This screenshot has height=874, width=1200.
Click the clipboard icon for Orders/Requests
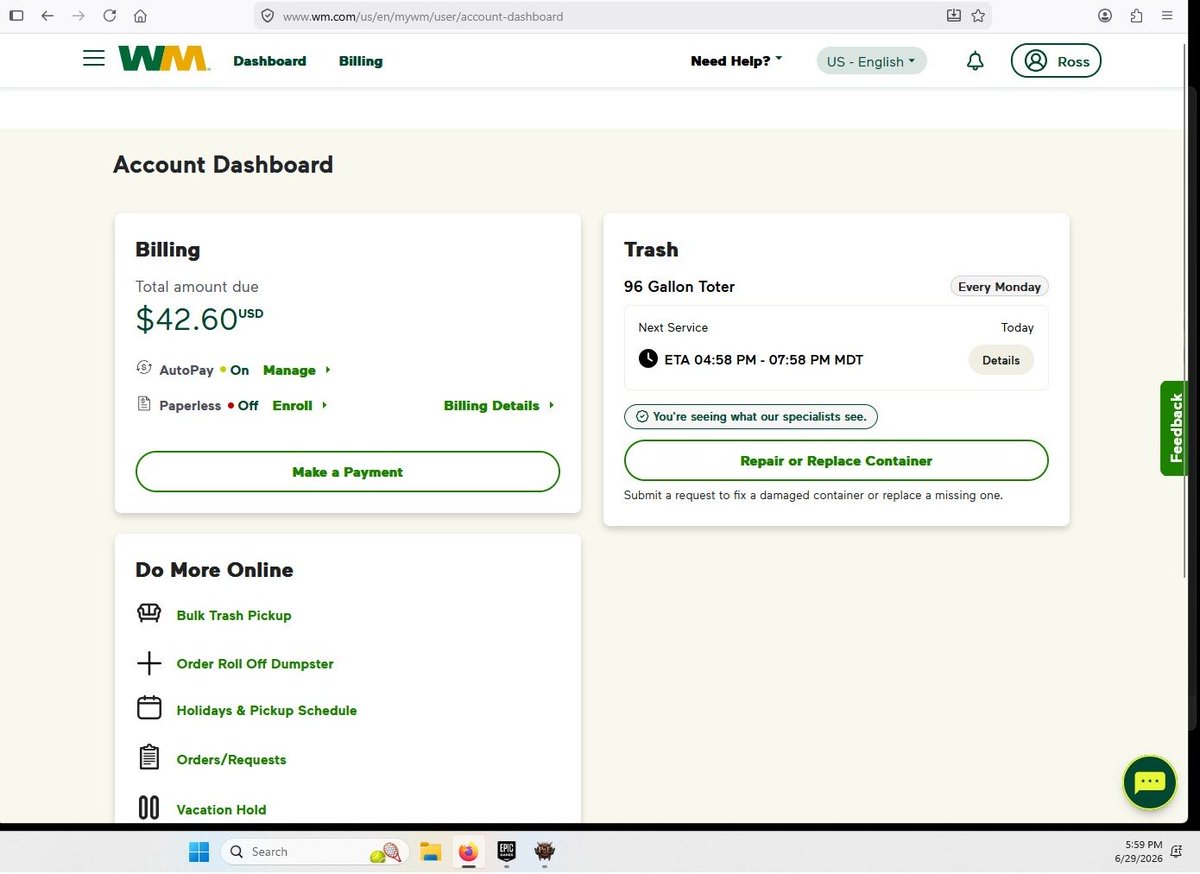pos(149,757)
